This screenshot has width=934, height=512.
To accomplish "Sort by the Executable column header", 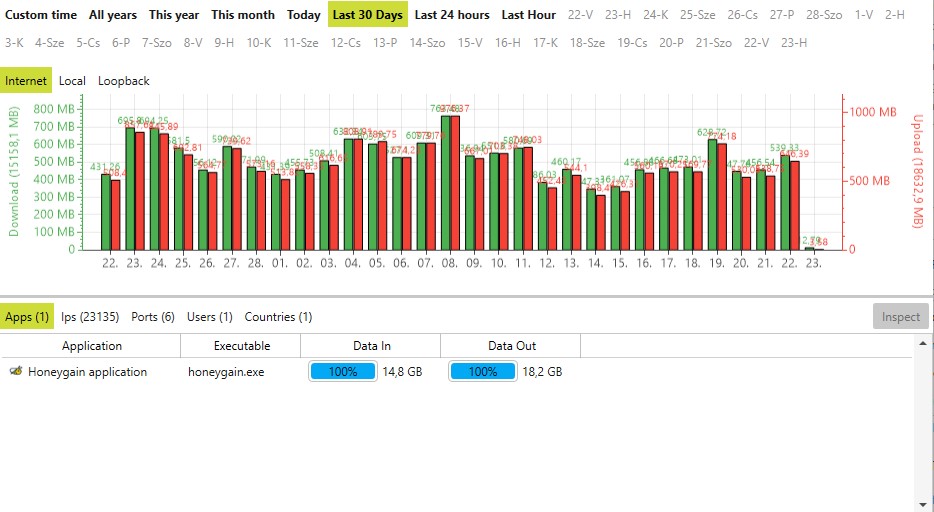I will coord(242,346).
